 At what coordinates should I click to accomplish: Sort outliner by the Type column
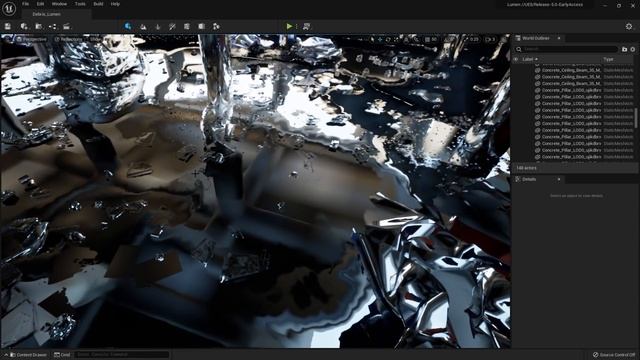click(x=608, y=60)
